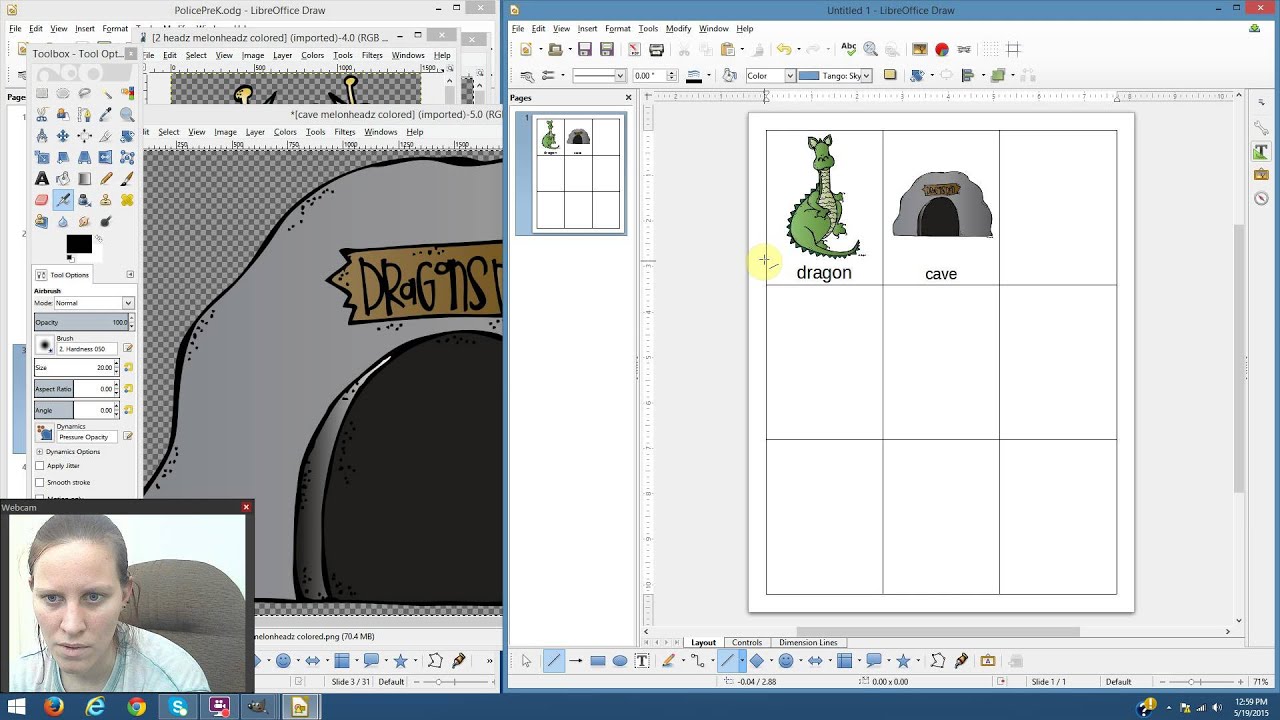
Task: Click the Print icon in Draw toolbar
Action: 656,49
